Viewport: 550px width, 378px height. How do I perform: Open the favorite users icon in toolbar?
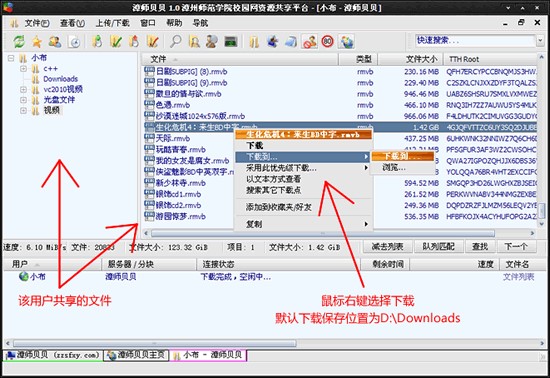tap(55, 41)
